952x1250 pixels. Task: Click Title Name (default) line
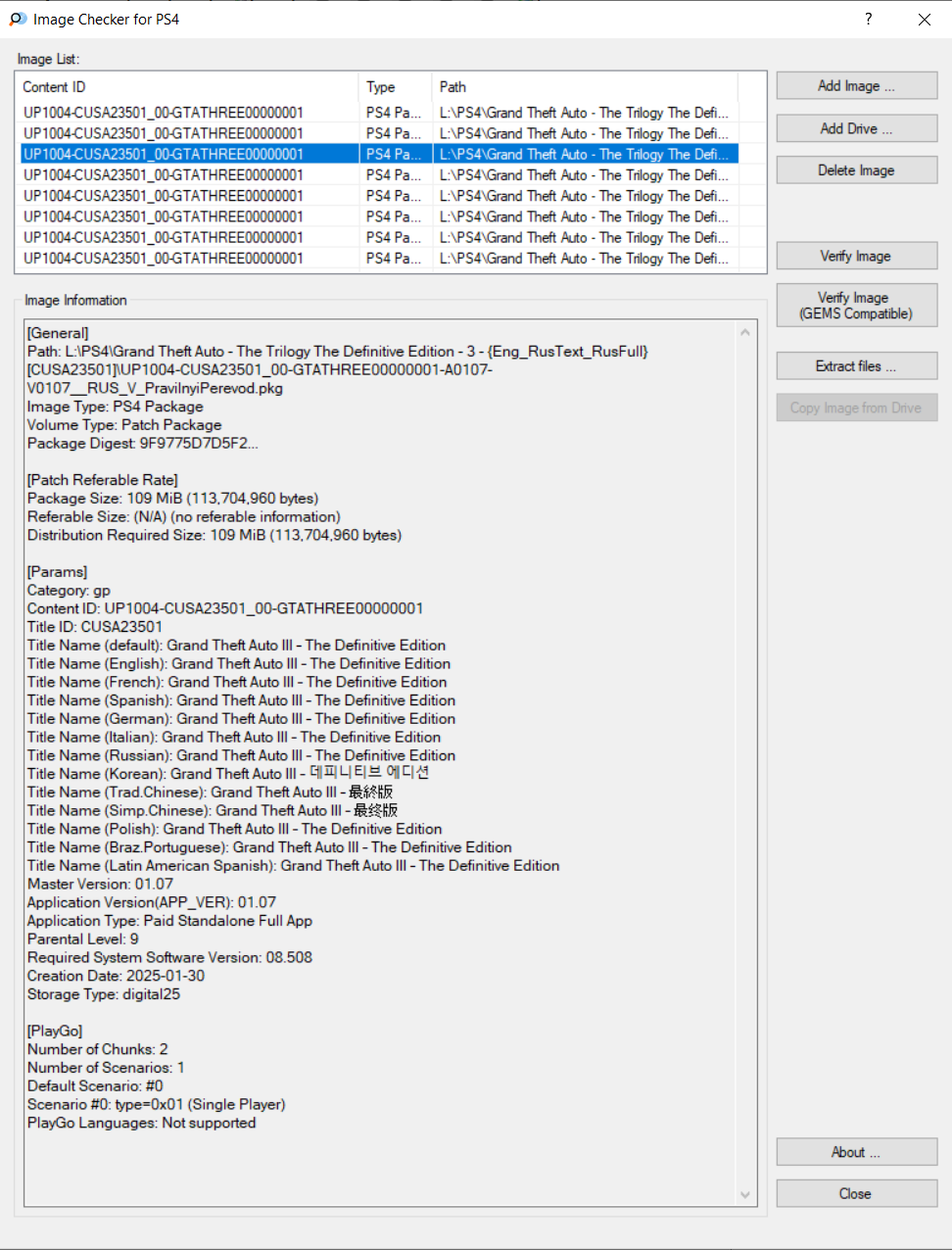click(236, 646)
